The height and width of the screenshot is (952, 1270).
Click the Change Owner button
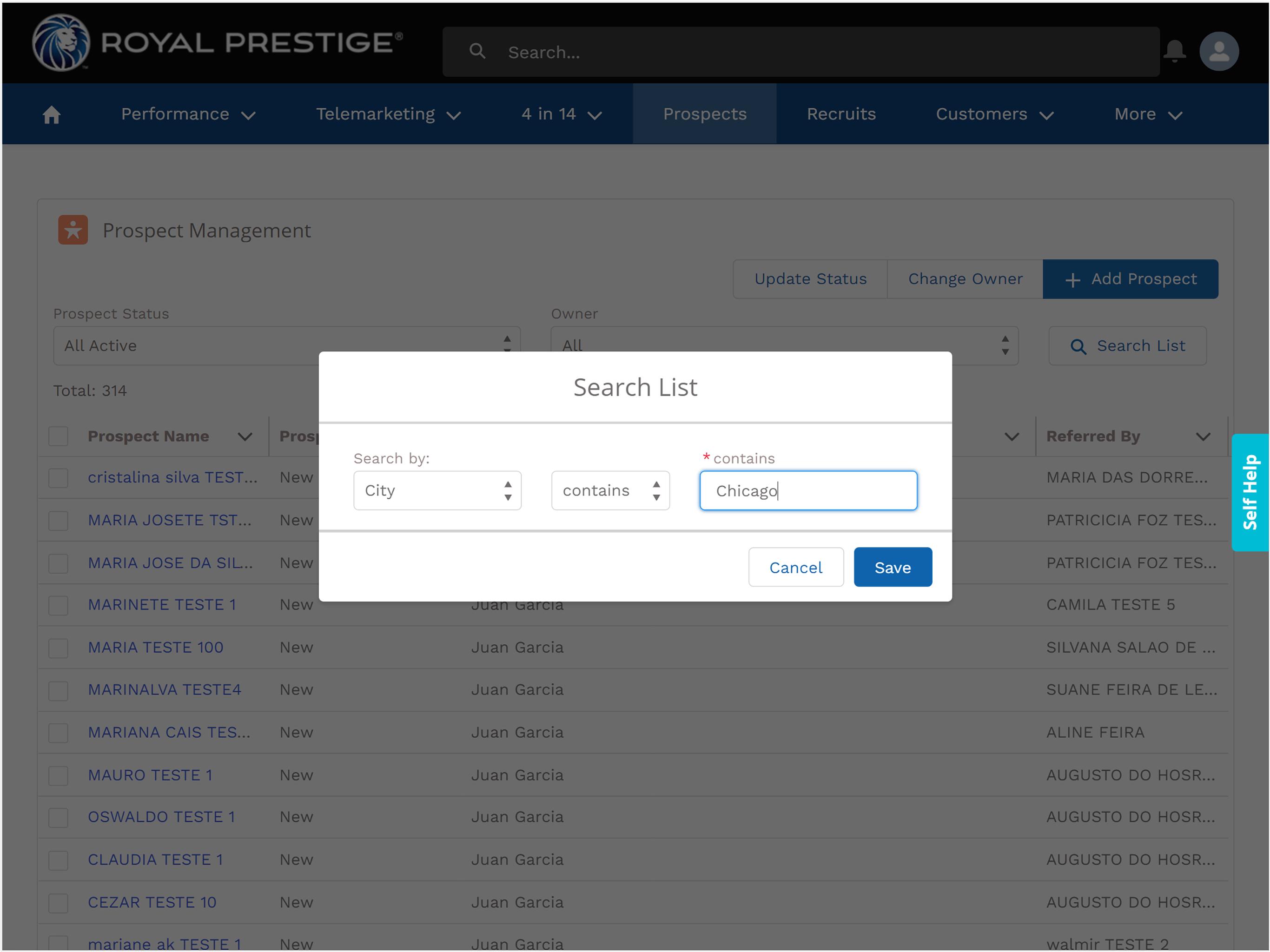pyautogui.click(x=965, y=279)
